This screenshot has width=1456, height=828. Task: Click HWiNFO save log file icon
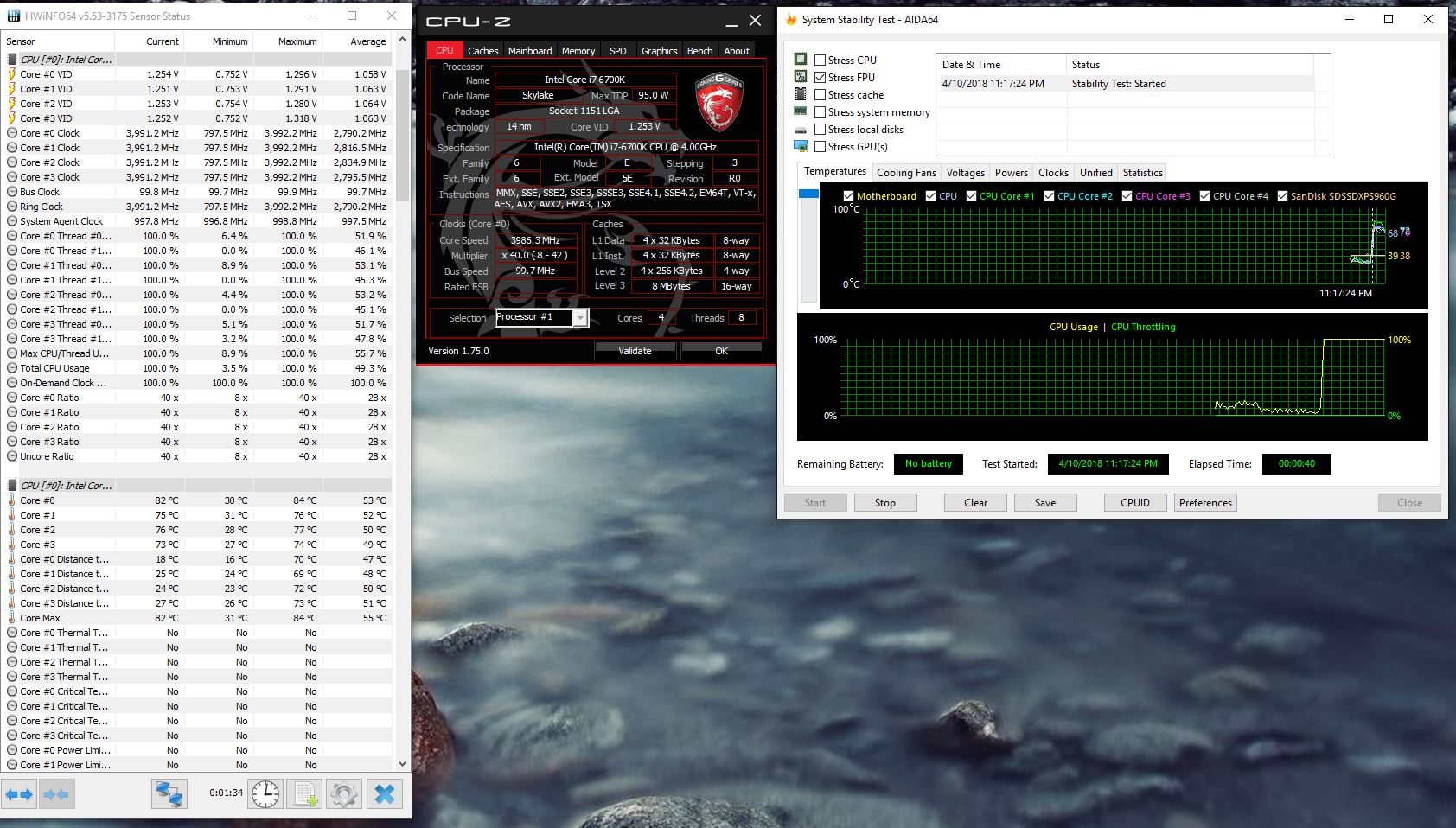(305, 793)
